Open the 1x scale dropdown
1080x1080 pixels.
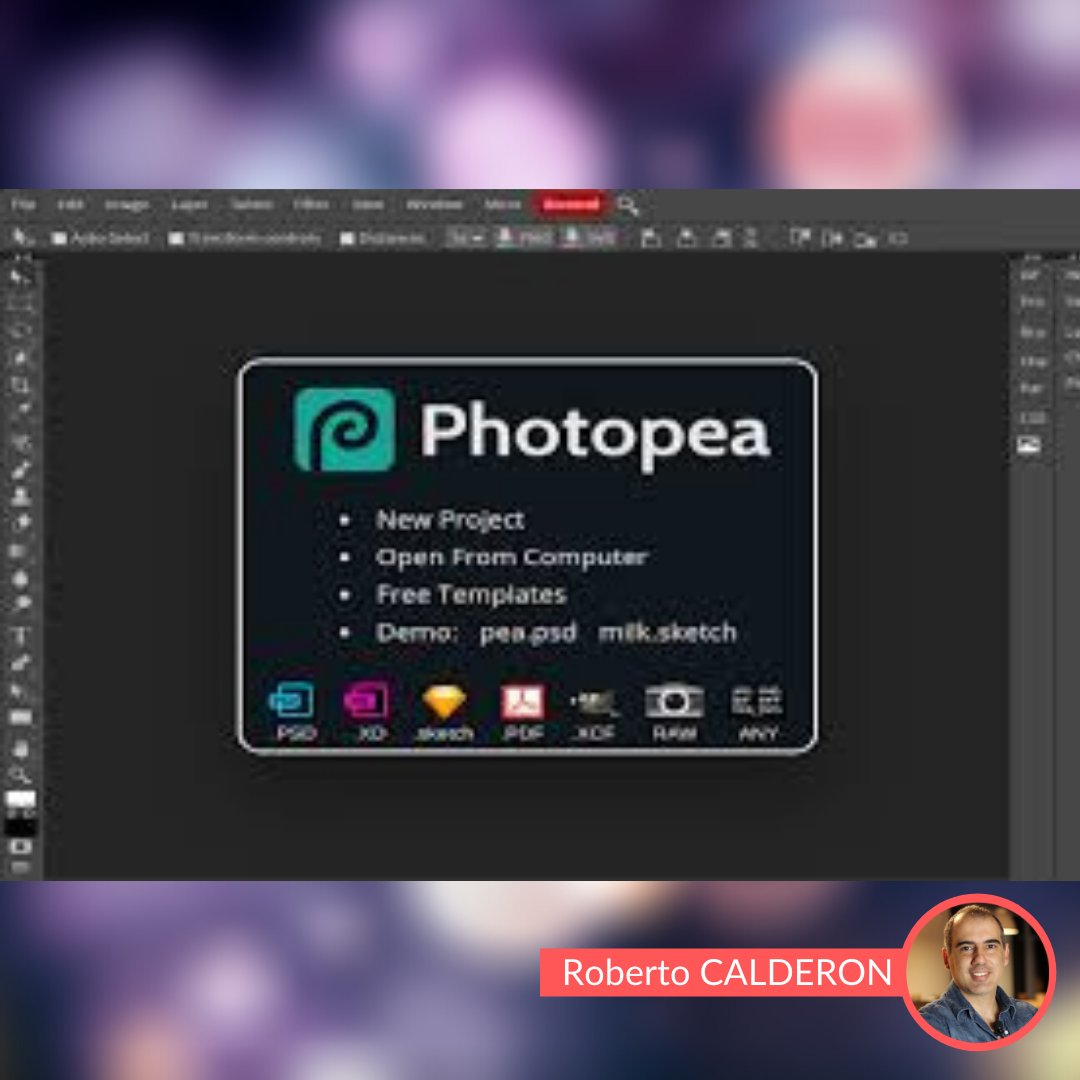468,238
